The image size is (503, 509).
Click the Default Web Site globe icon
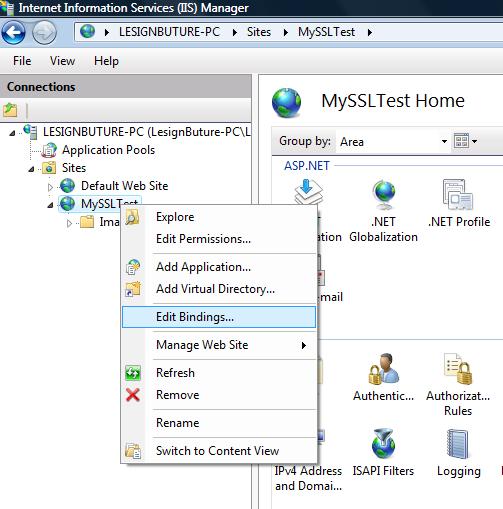[68, 186]
